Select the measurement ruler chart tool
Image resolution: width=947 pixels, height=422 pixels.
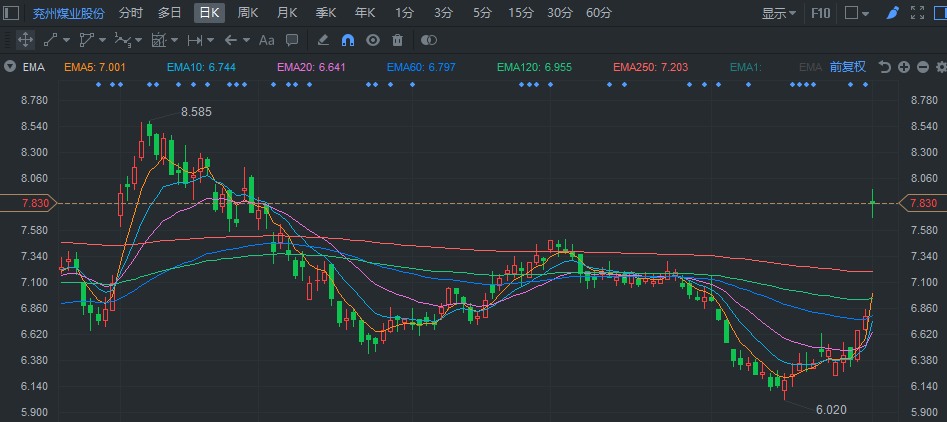[158, 40]
